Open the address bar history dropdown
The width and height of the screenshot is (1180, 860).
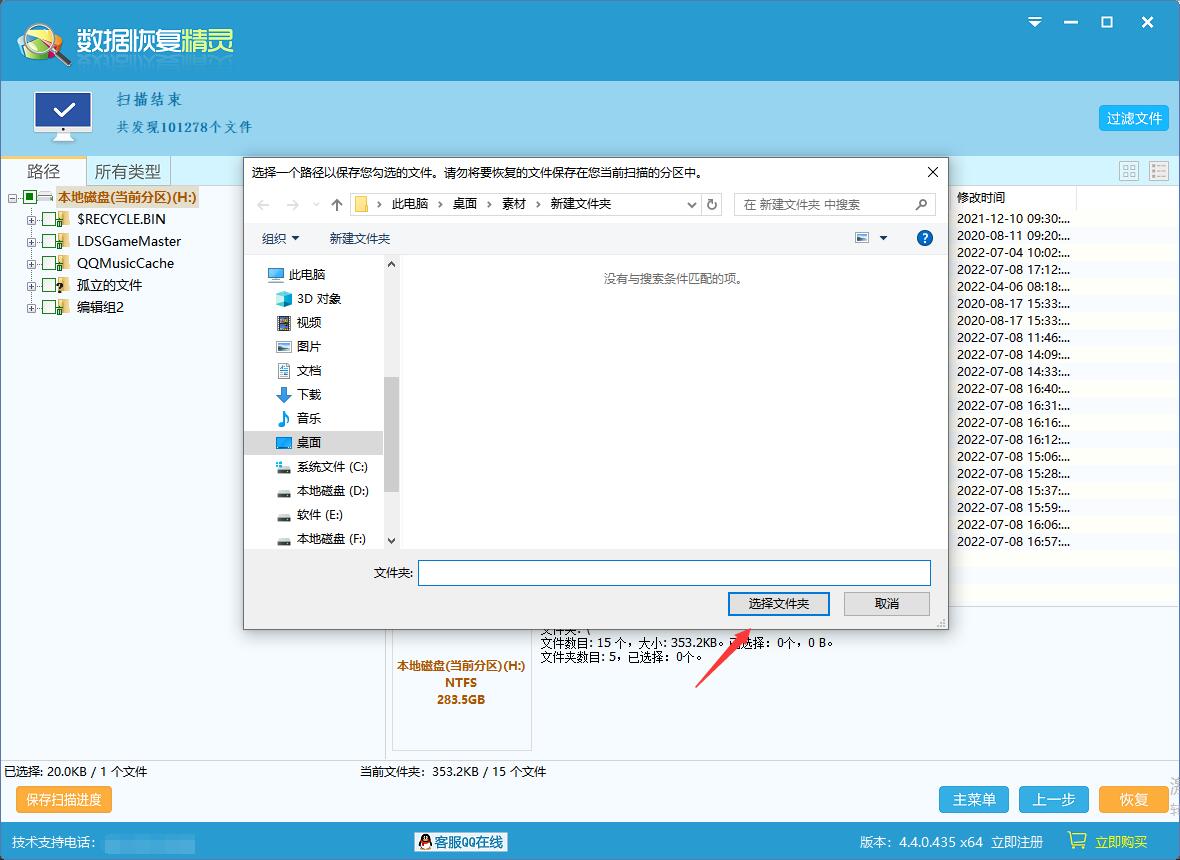692,204
